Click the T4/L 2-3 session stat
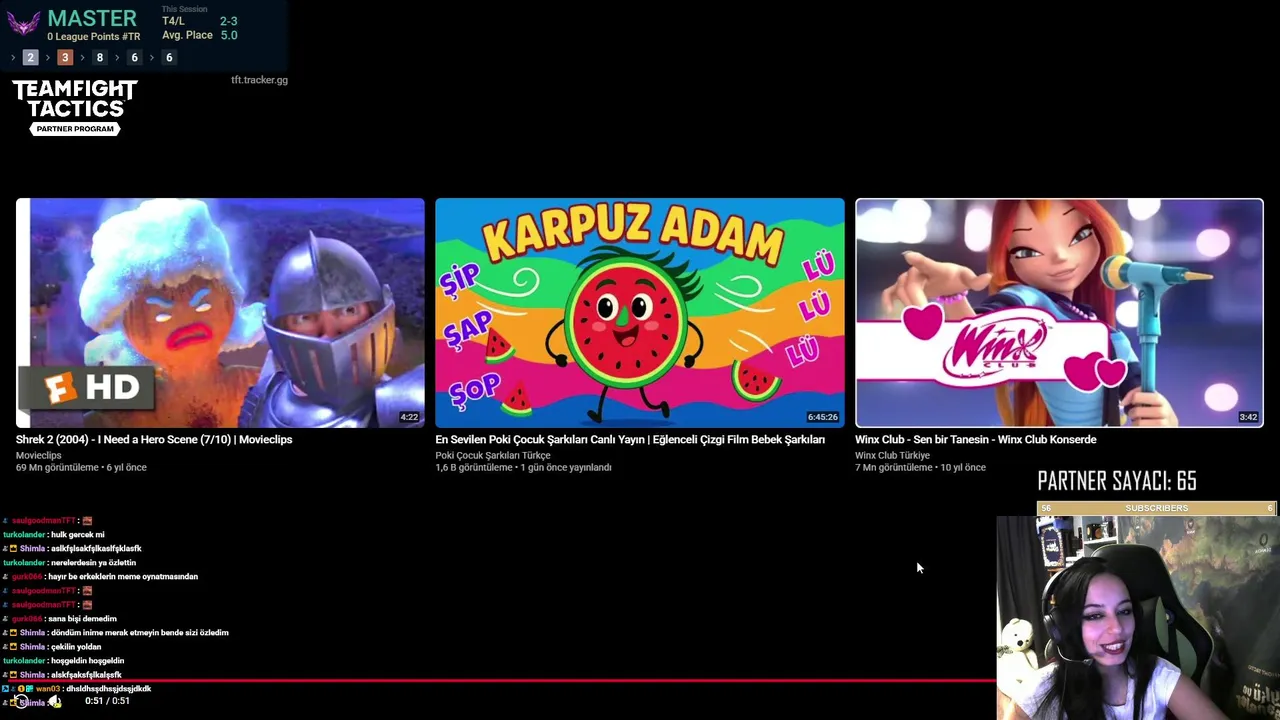Screen dimensions: 1280x720 (200, 21)
